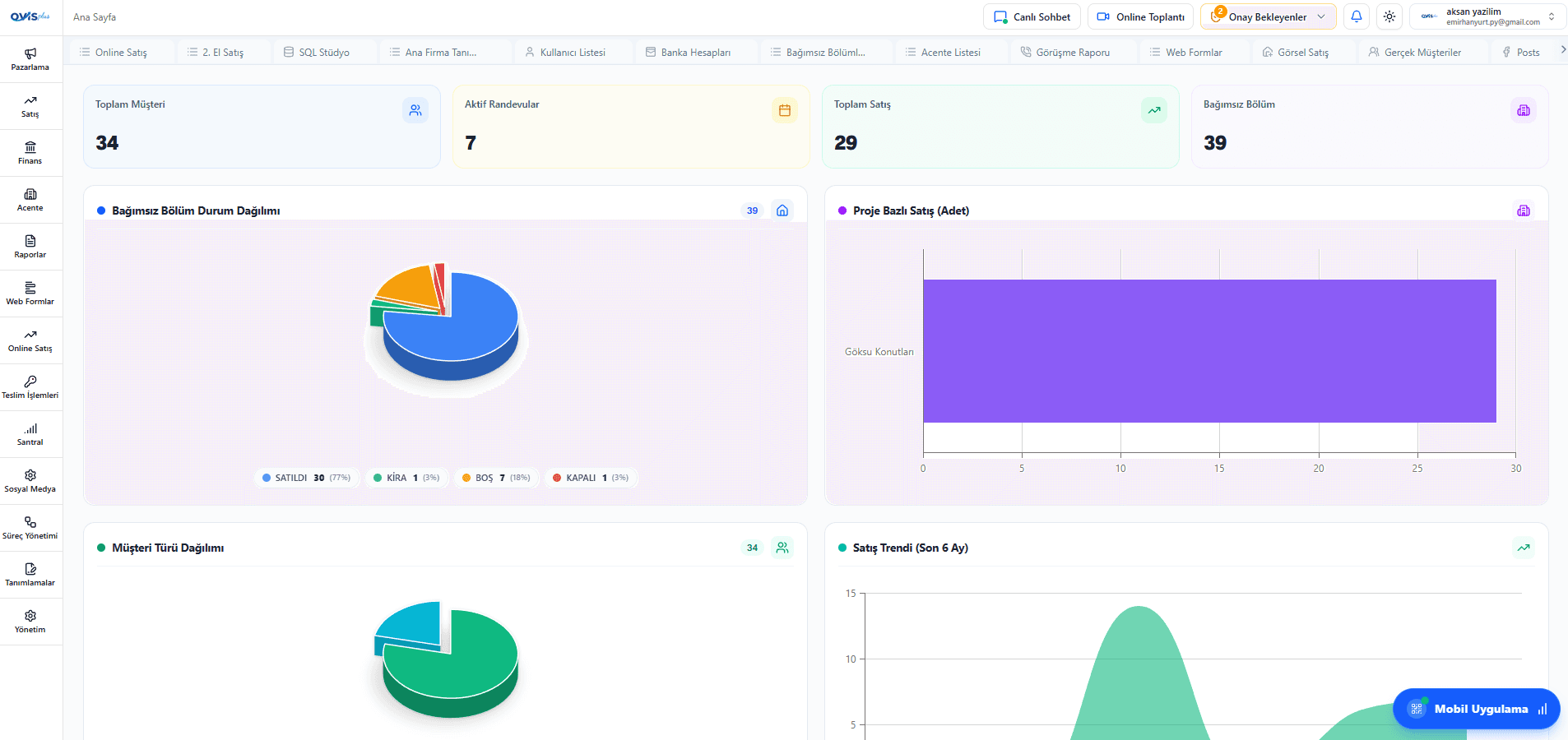The width and height of the screenshot is (1568, 740).
Task: Open the Finans sidebar section
Action: 30,153
